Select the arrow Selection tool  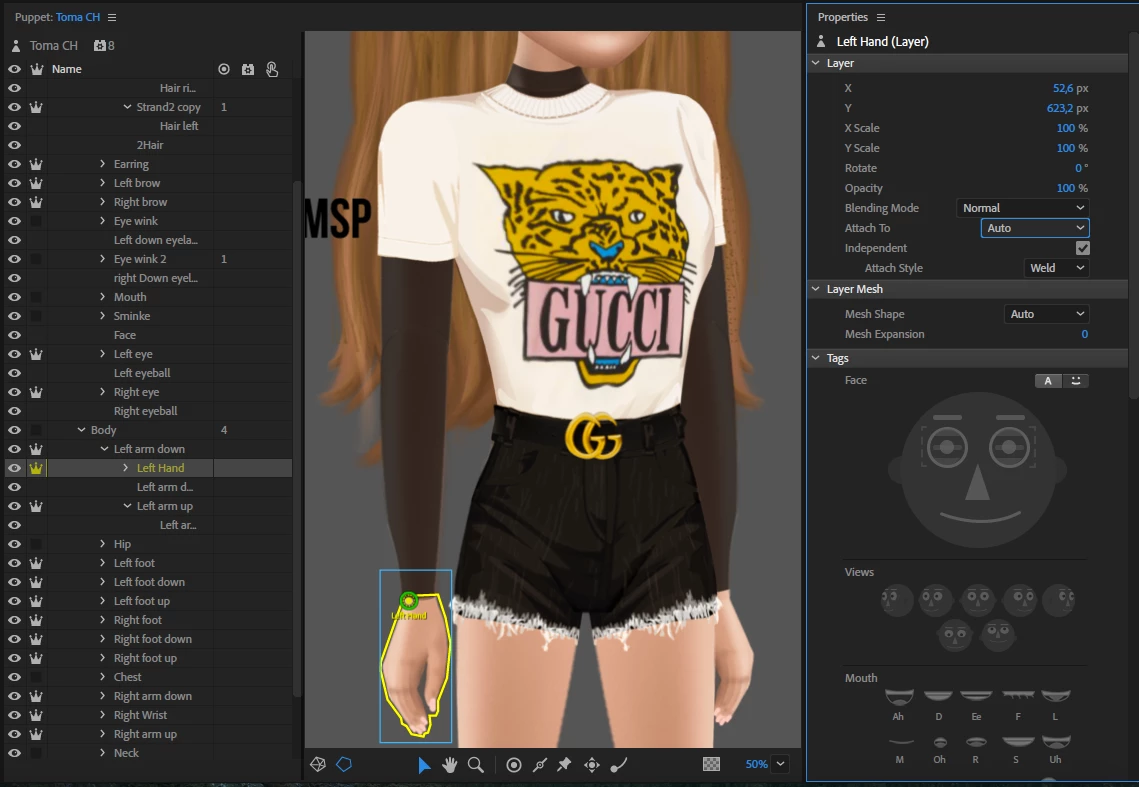point(424,764)
